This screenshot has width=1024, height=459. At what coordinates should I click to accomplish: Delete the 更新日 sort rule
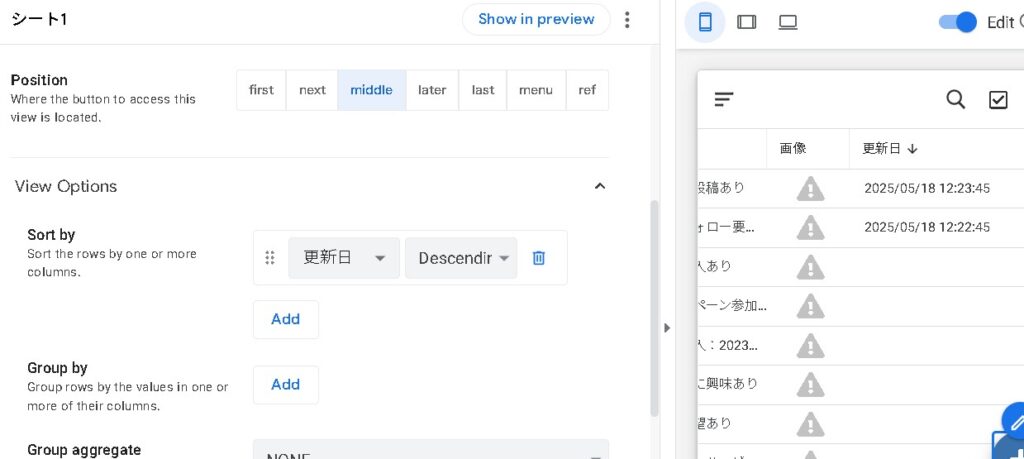coord(539,258)
